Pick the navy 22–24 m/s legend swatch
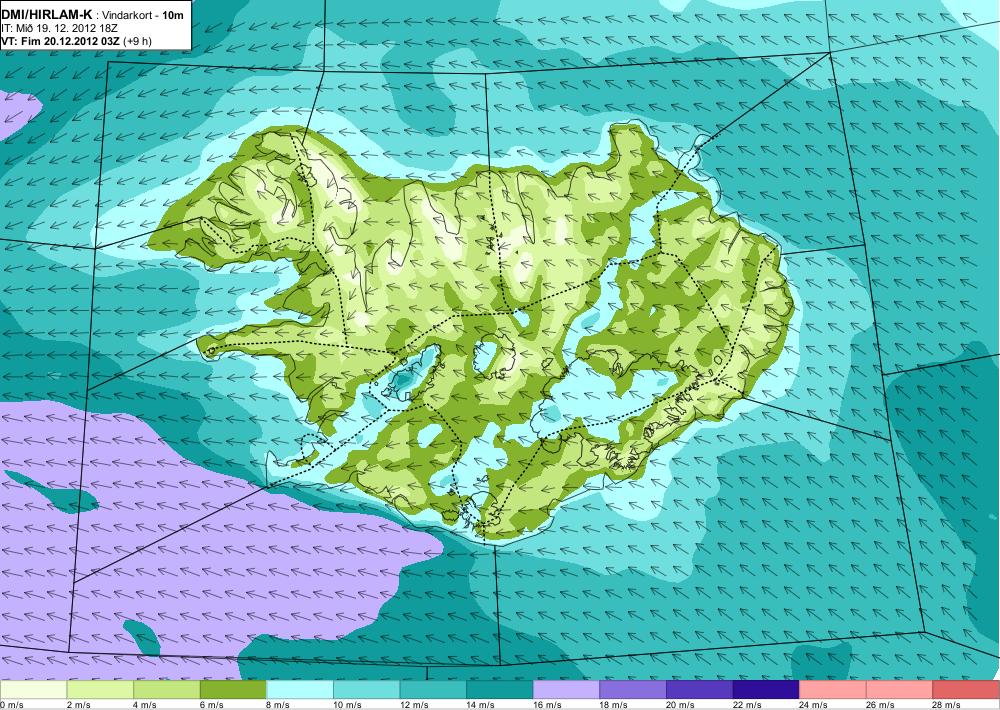Image resolution: width=1000 pixels, height=710 pixels. pyautogui.click(x=767, y=690)
